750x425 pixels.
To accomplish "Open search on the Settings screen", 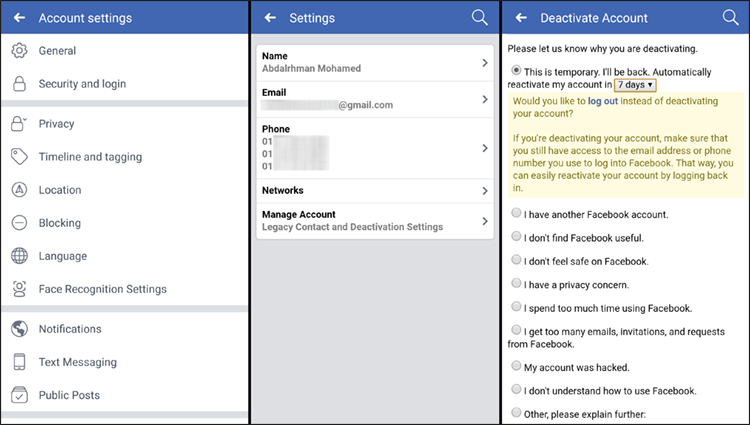I will click(x=479, y=18).
